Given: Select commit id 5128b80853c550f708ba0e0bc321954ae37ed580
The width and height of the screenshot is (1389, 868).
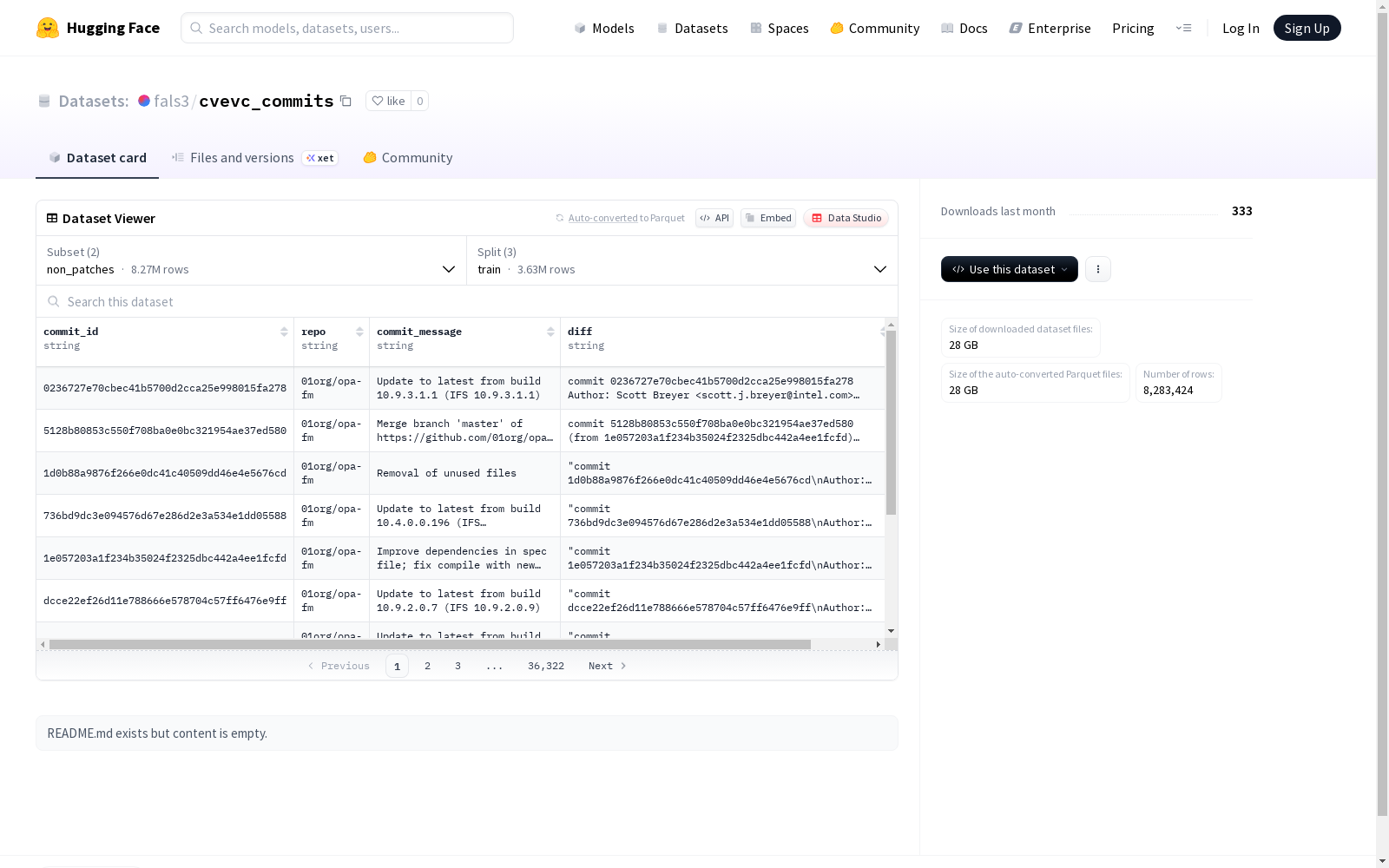Looking at the screenshot, I should tap(165, 431).
